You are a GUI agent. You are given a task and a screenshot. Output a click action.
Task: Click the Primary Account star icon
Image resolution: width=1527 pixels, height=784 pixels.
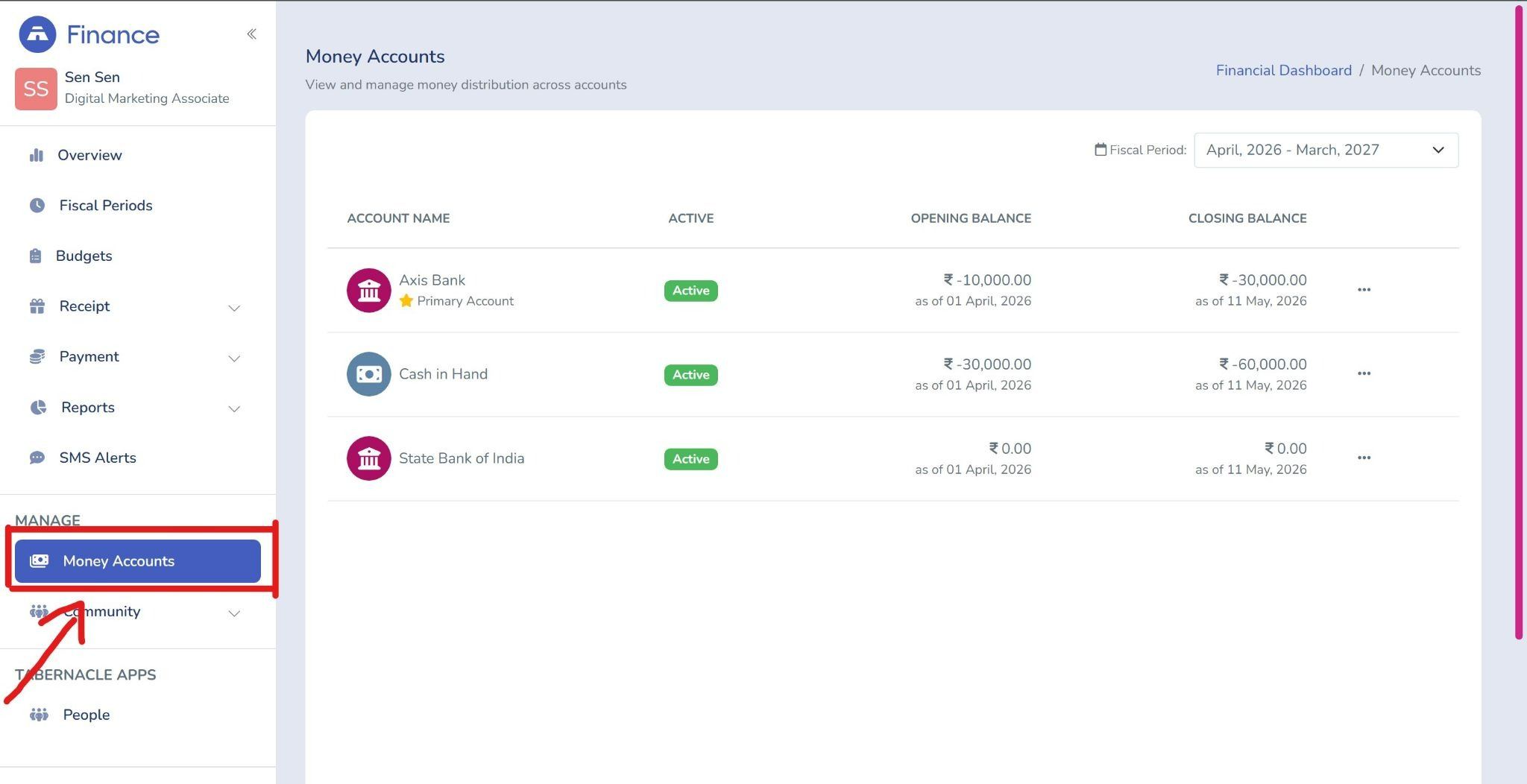click(x=406, y=300)
